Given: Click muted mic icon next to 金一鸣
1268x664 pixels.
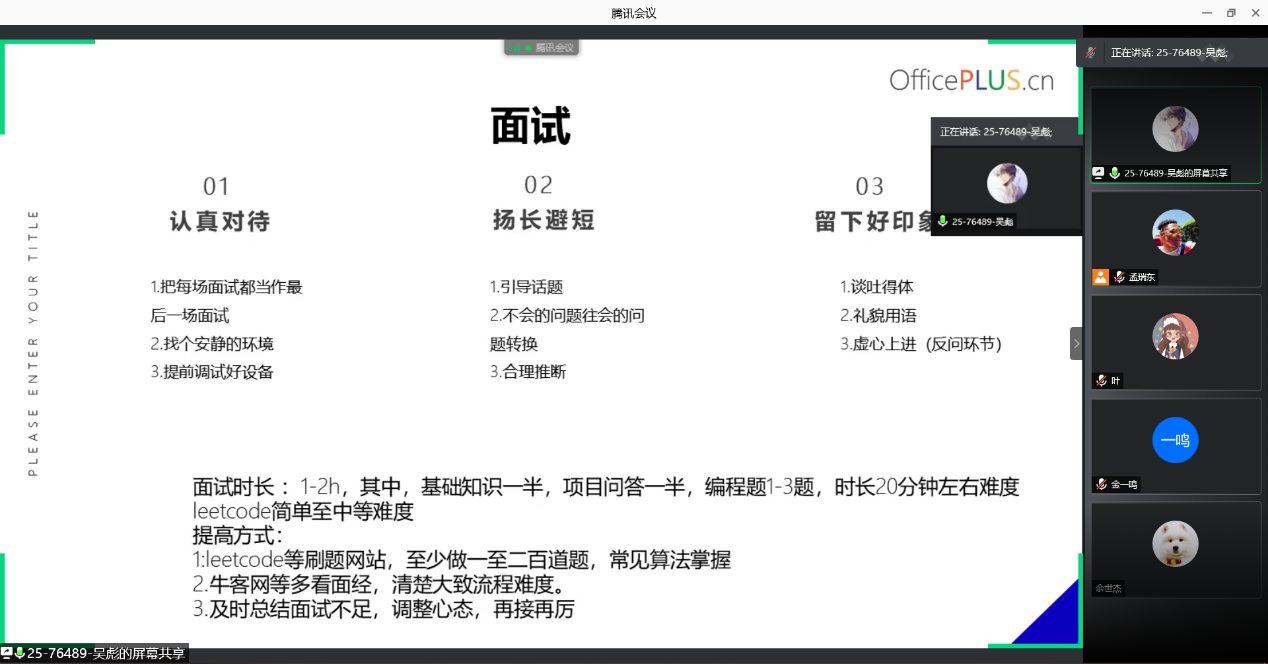Looking at the screenshot, I should [1101, 485].
